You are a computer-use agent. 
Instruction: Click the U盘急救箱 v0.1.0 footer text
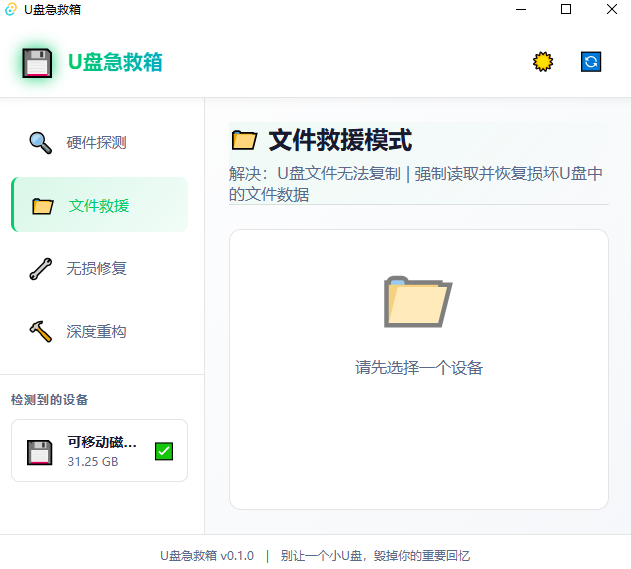[207, 555]
